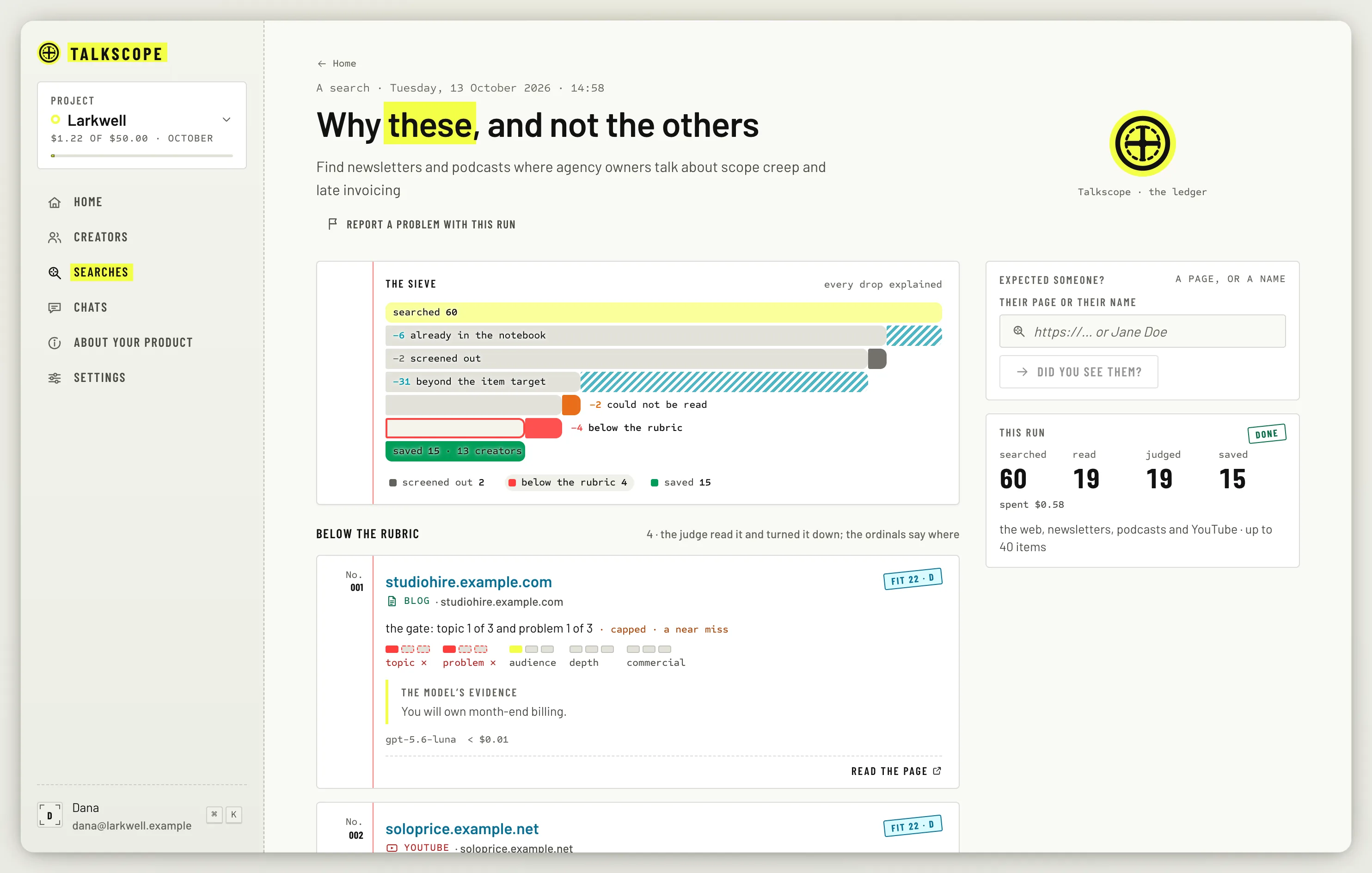
Task: Click the Talkscope logo icon in sidebar
Action: pyautogui.click(x=49, y=53)
